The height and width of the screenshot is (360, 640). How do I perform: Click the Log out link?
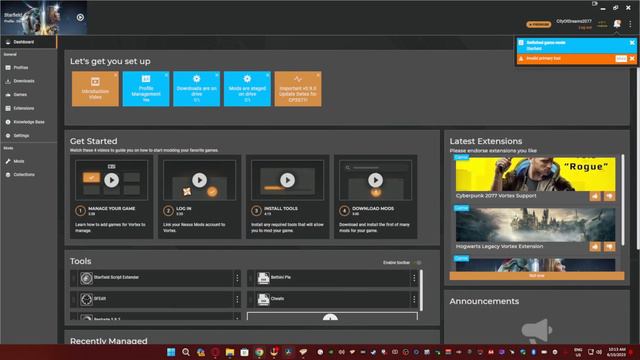(x=585, y=27)
